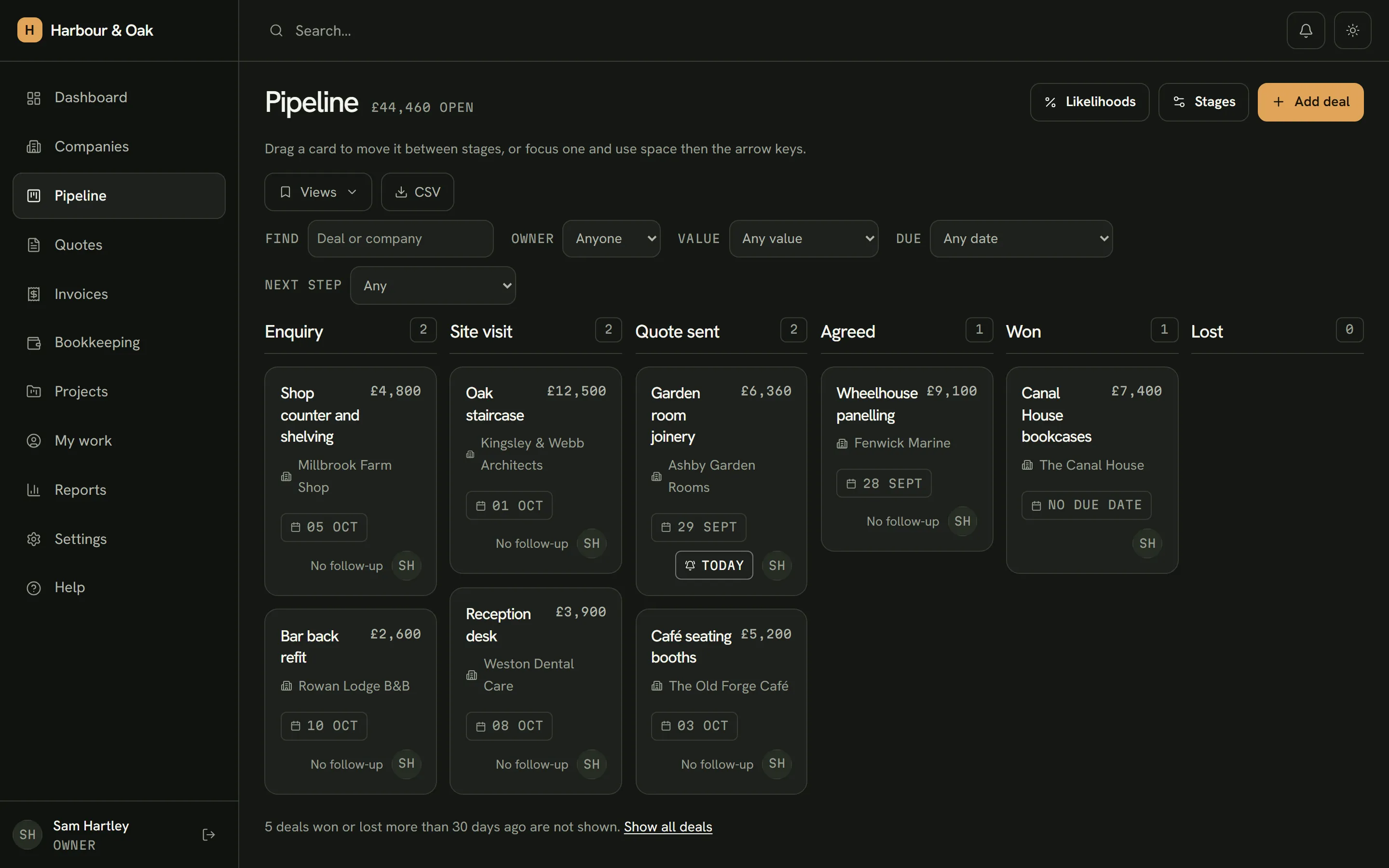This screenshot has height=868, width=1389.
Task: Open the Value filter set to Any value
Action: (803, 239)
